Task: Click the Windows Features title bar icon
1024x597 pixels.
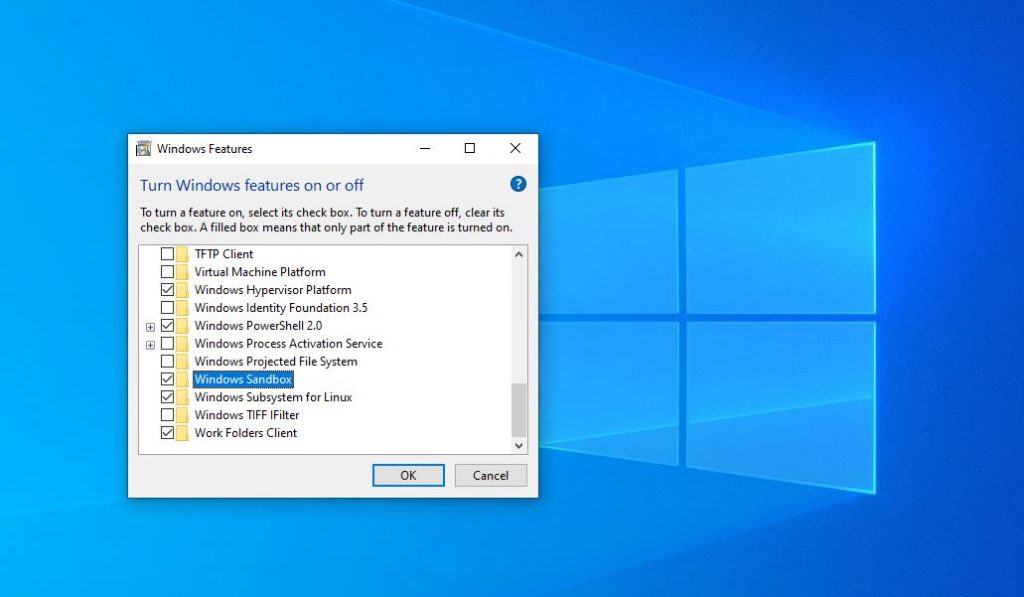Action: click(143, 149)
